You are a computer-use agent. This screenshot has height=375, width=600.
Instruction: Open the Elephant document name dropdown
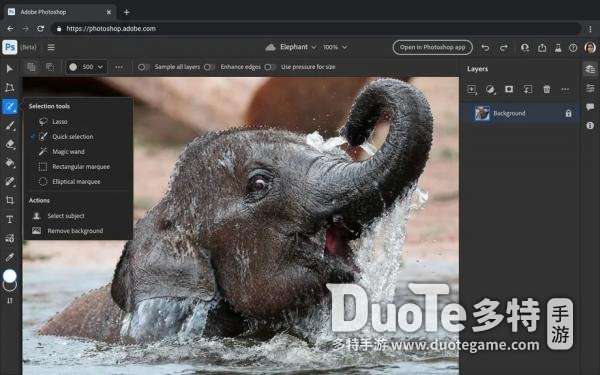point(298,47)
